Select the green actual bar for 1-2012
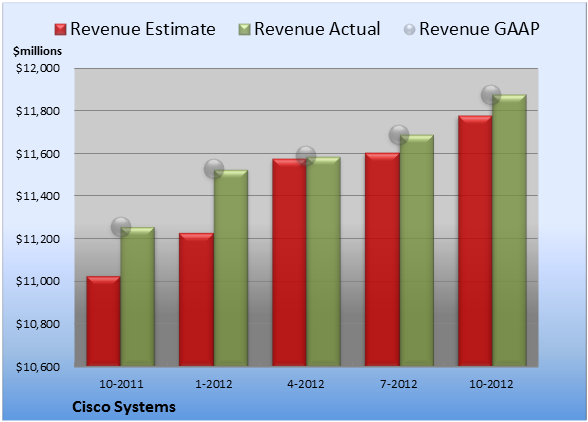 pos(231,268)
